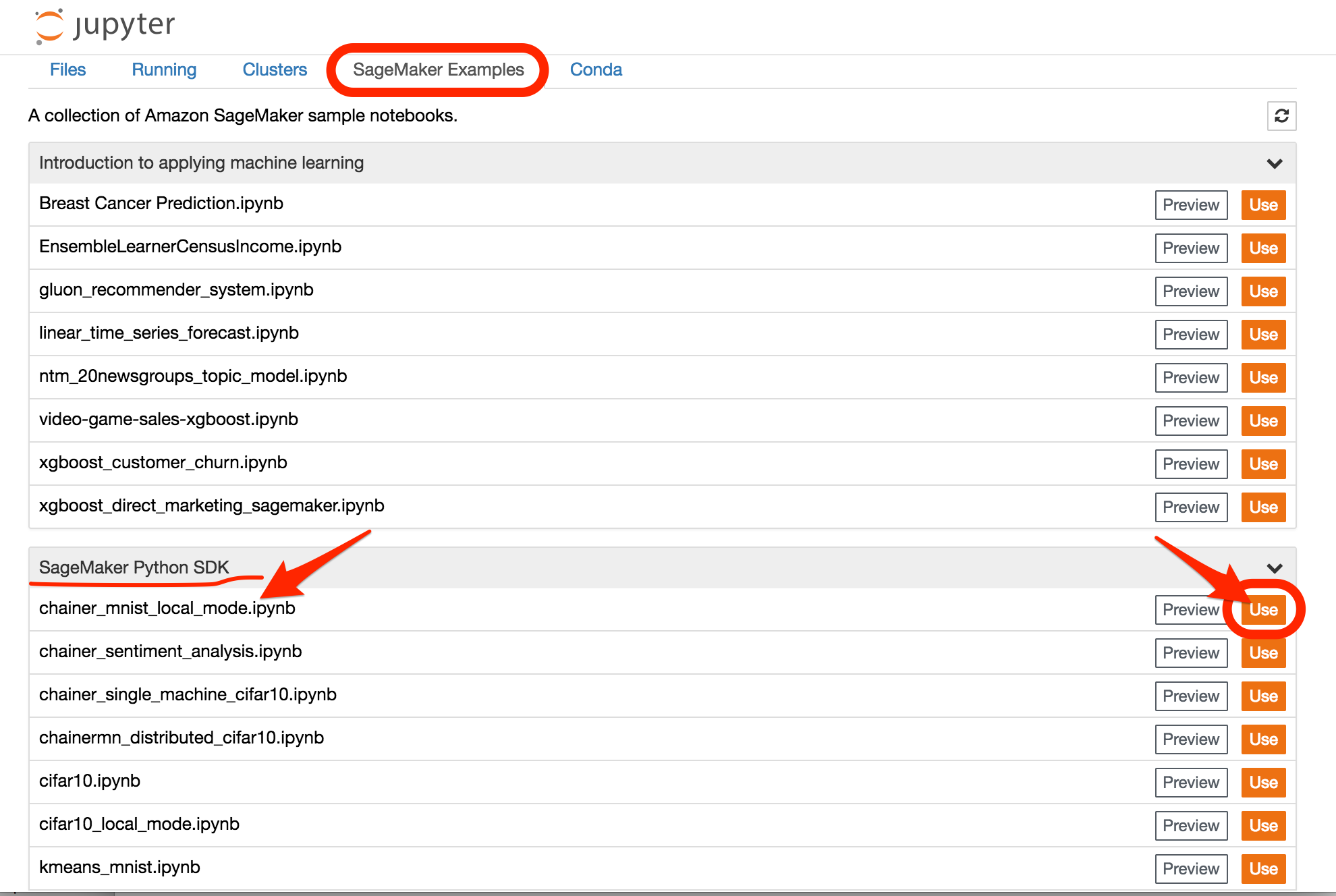
Task: Use chainer_mnist_local_mode.ipynb notebook
Action: click(x=1263, y=609)
